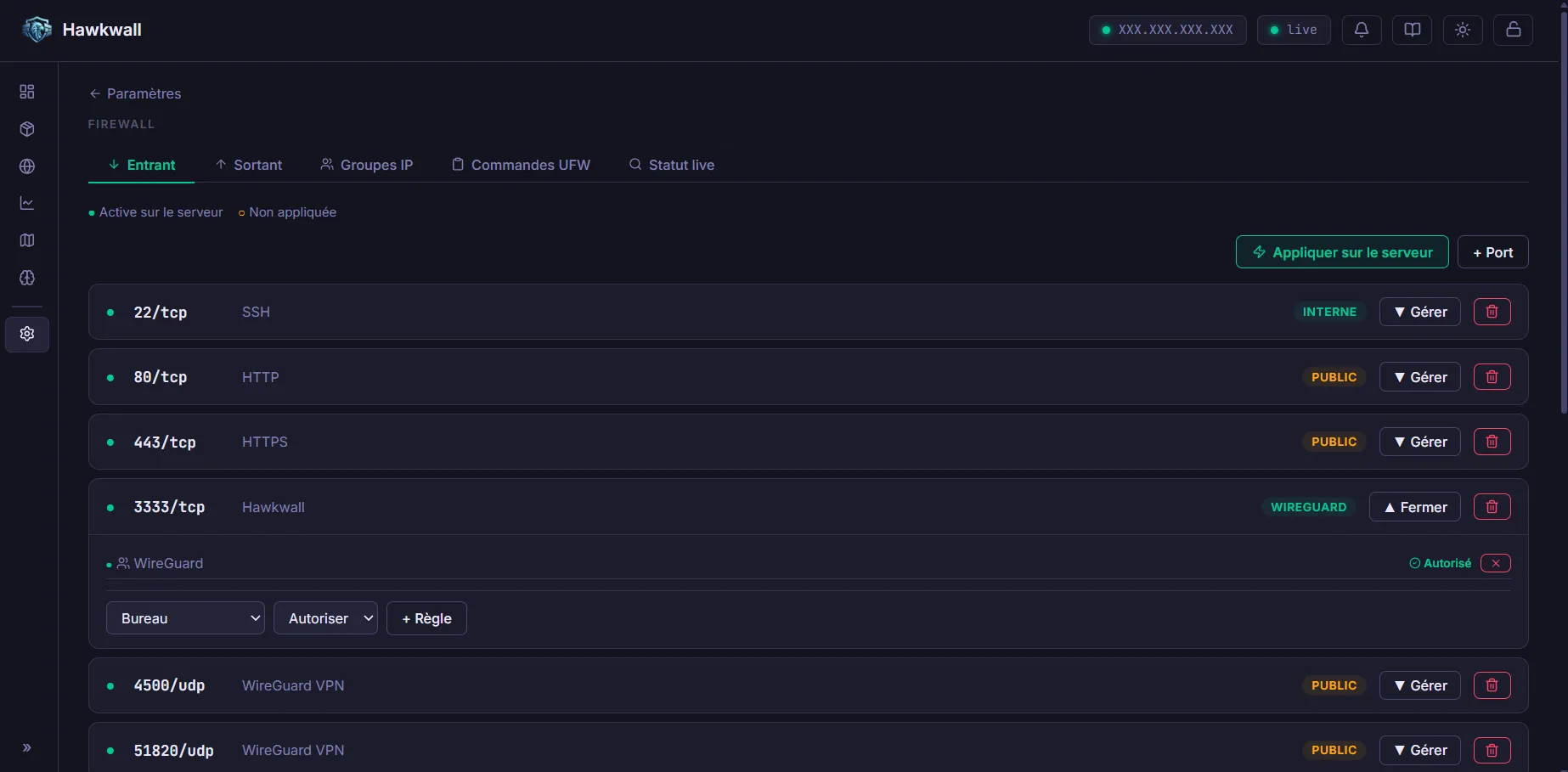The height and width of the screenshot is (772, 1568).
Task: Open the Statut live tab
Action: pos(672,165)
